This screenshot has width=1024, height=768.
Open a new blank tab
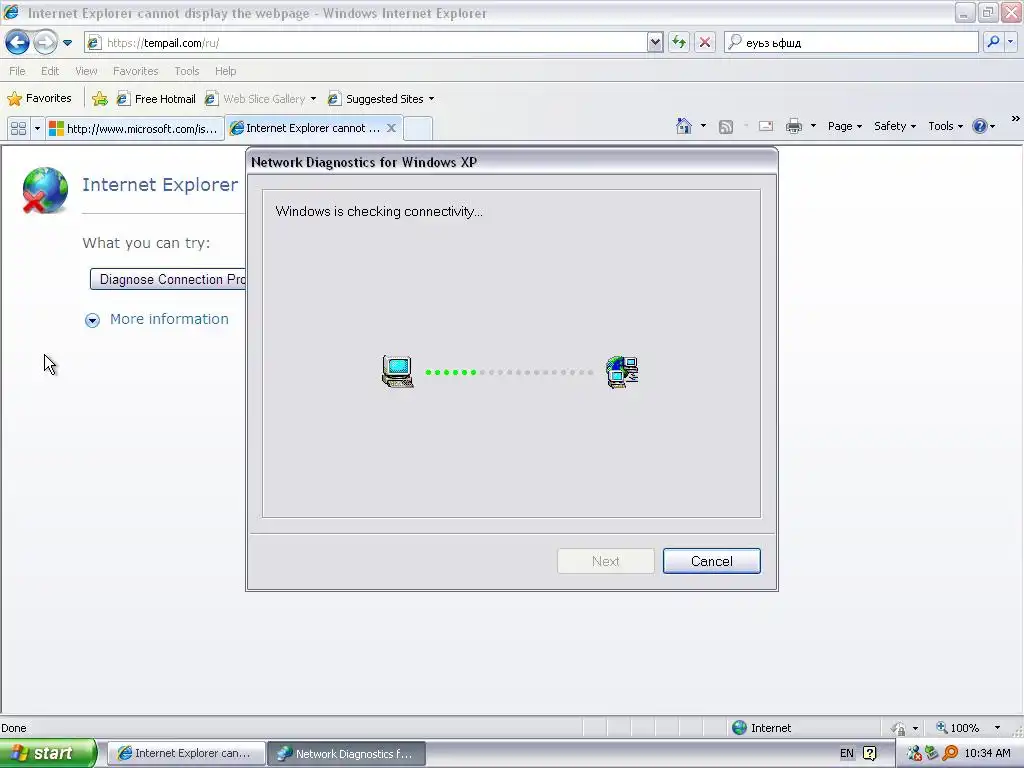[418, 129]
